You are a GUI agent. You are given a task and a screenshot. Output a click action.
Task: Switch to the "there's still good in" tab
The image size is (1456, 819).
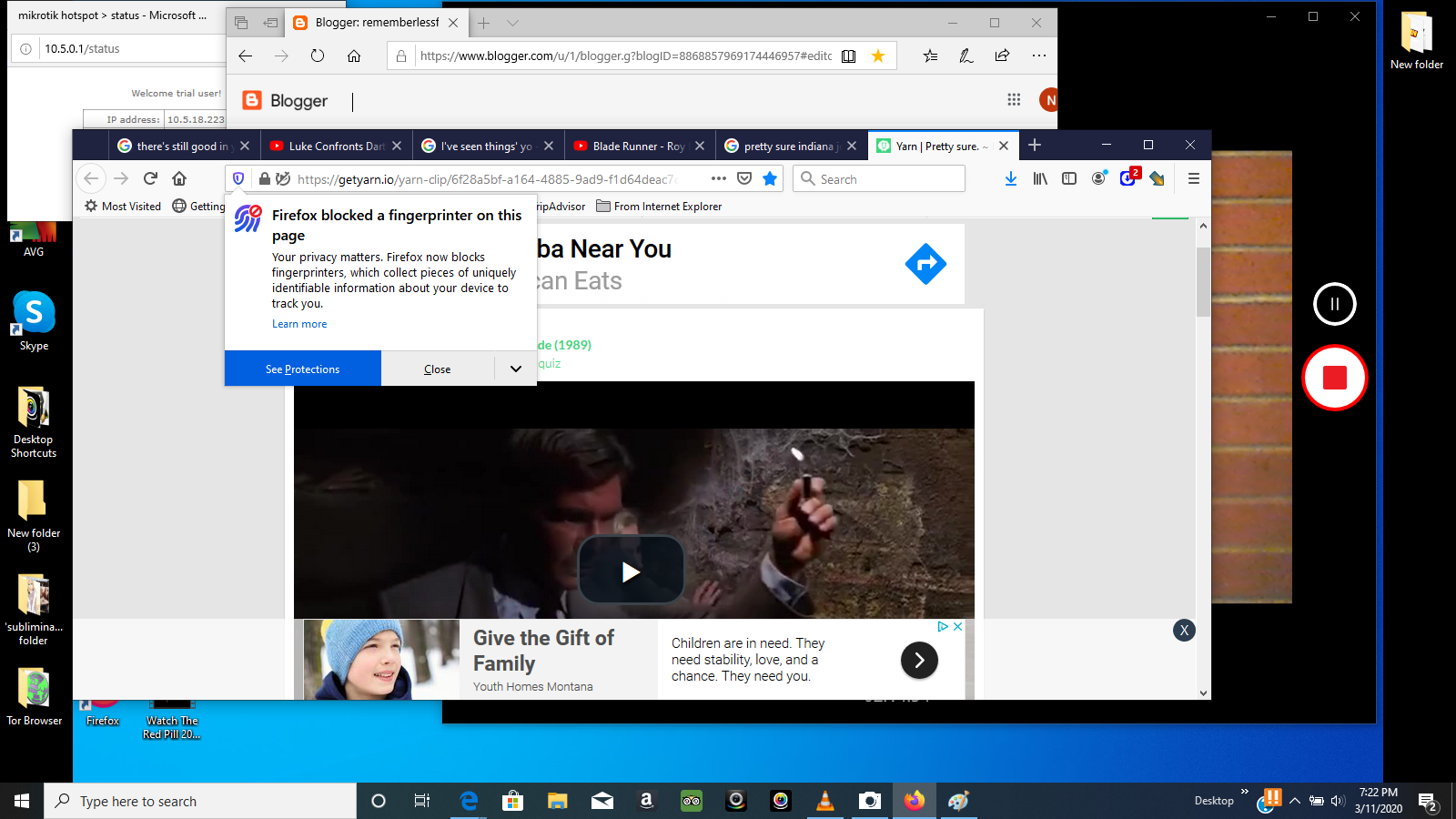click(183, 146)
